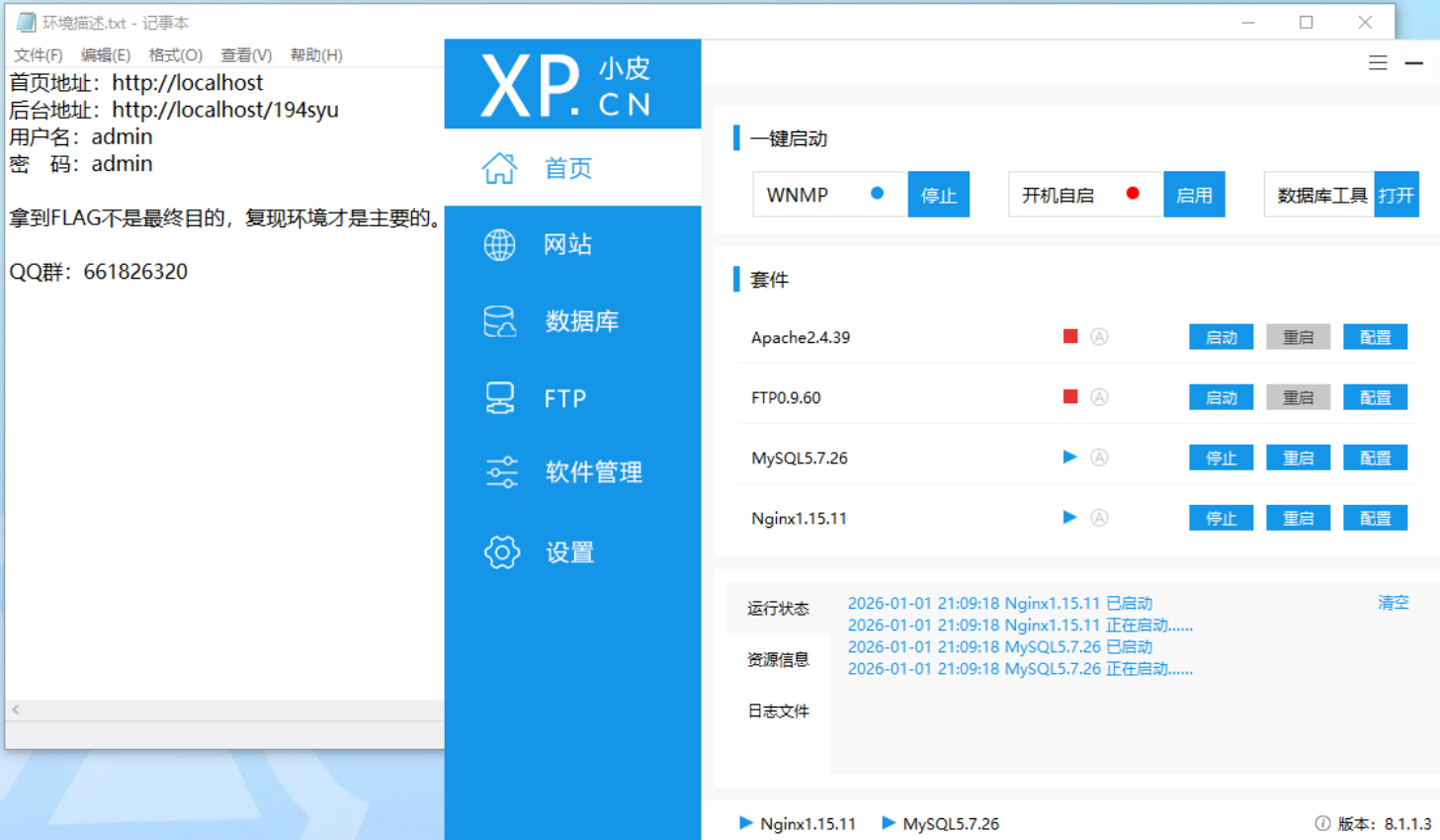Open the Website globe icon
Image resolution: width=1440 pixels, height=840 pixels.
pyautogui.click(x=499, y=244)
